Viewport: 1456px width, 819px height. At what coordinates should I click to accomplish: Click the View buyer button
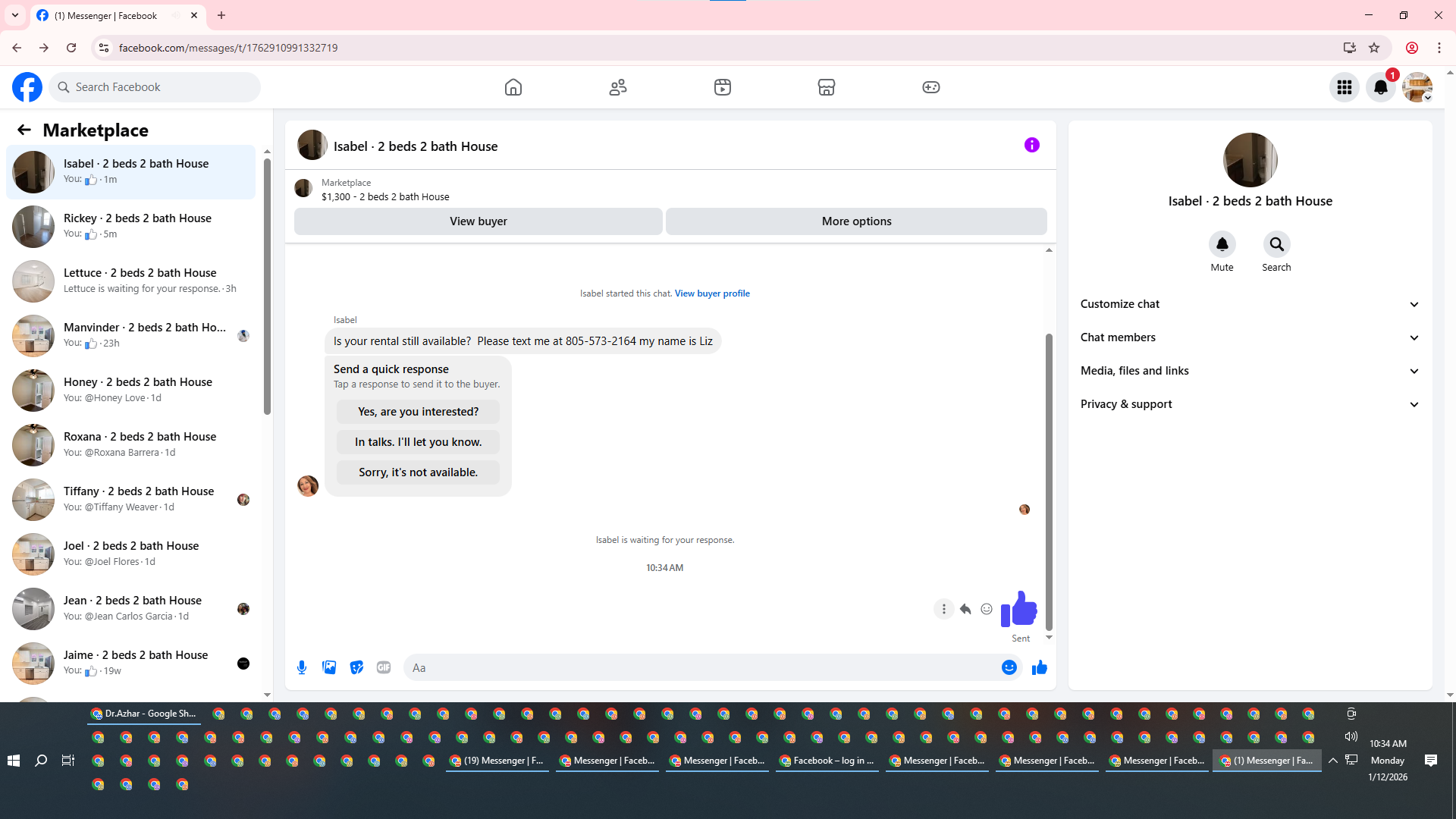point(478,221)
